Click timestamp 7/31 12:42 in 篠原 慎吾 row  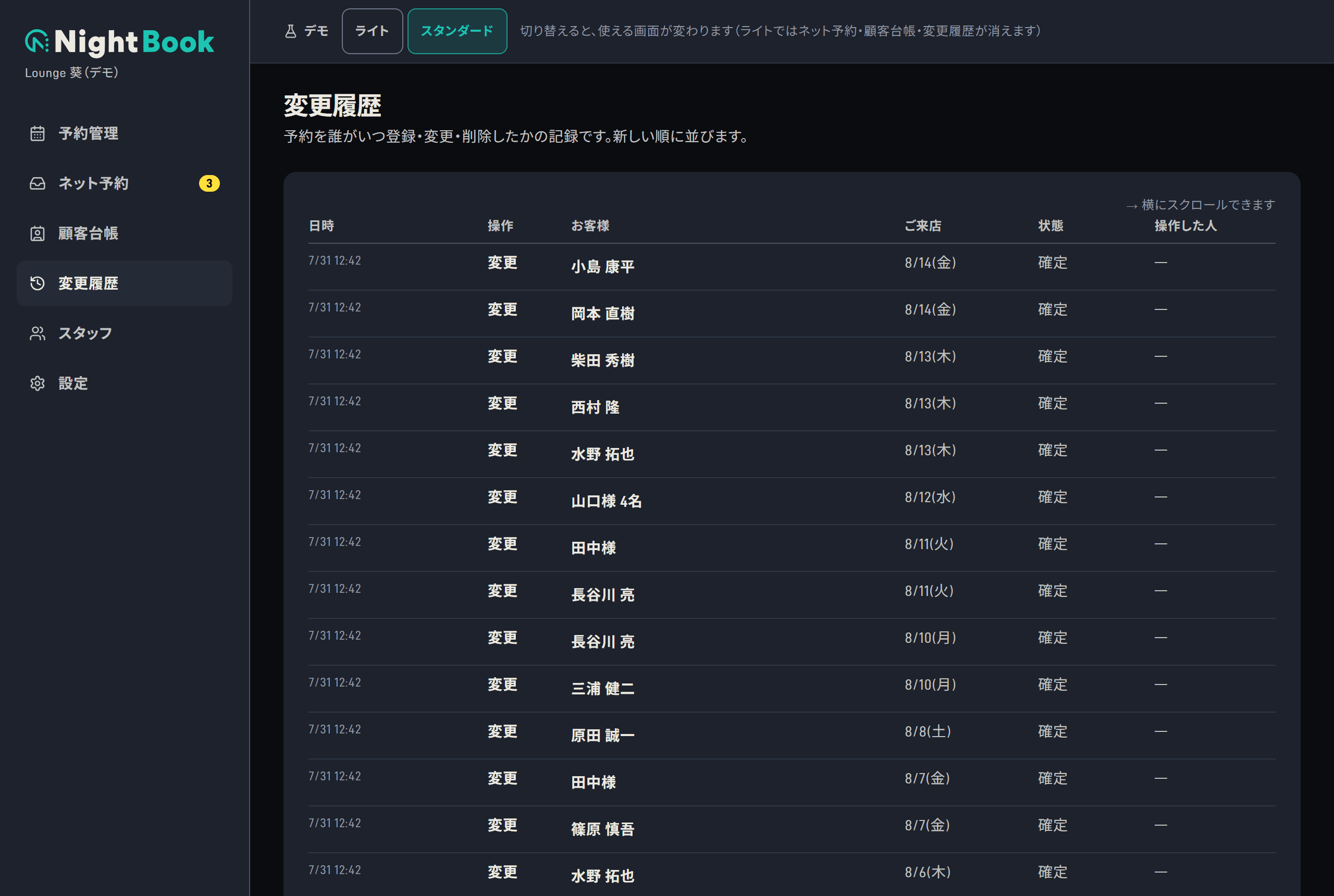(335, 823)
